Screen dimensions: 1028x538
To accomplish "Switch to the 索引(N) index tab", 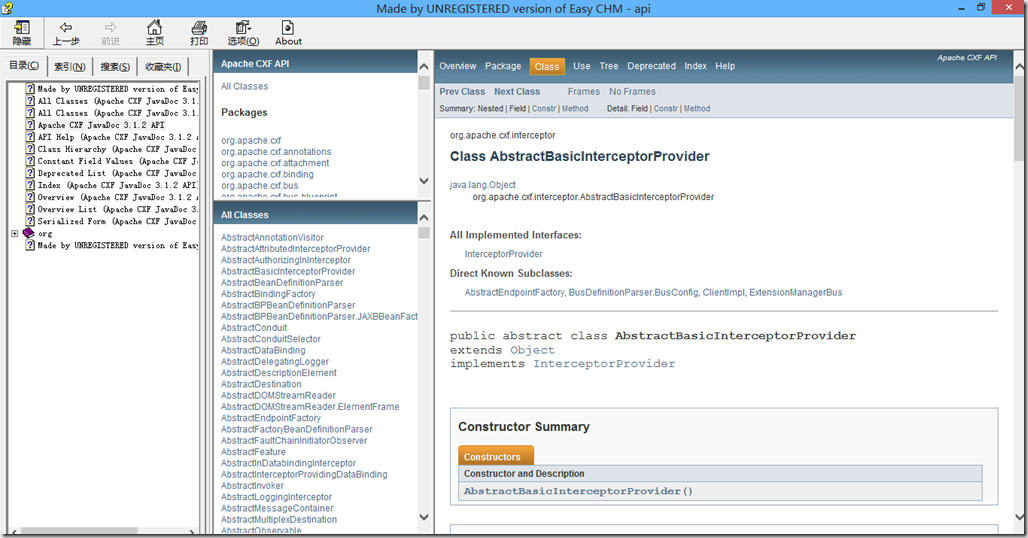I will pos(69,66).
